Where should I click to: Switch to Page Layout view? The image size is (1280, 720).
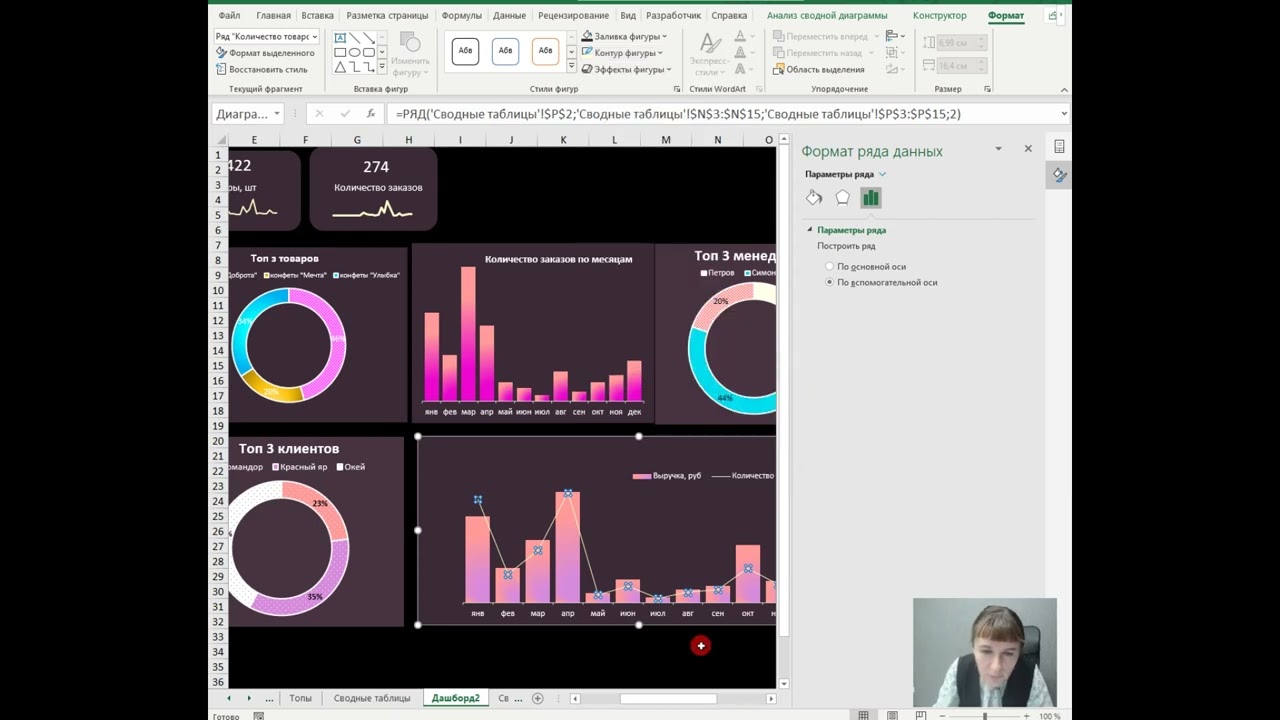pyautogui.click(x=892, y=716)
